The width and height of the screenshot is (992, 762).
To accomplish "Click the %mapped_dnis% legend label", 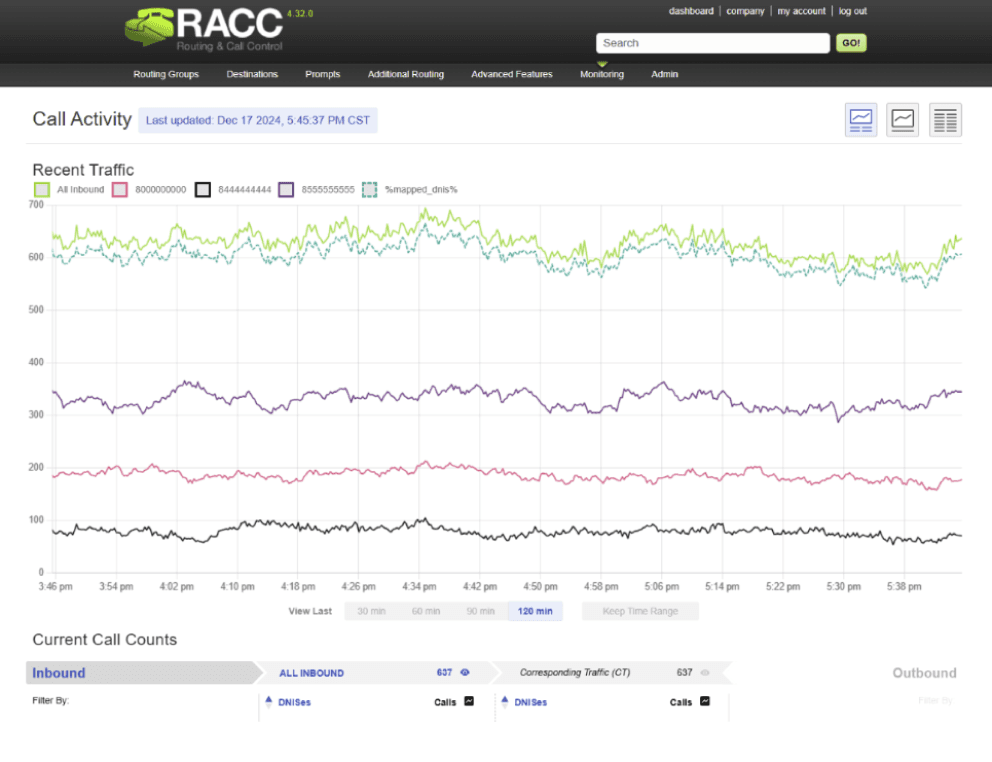I will (x=421, y=189).
